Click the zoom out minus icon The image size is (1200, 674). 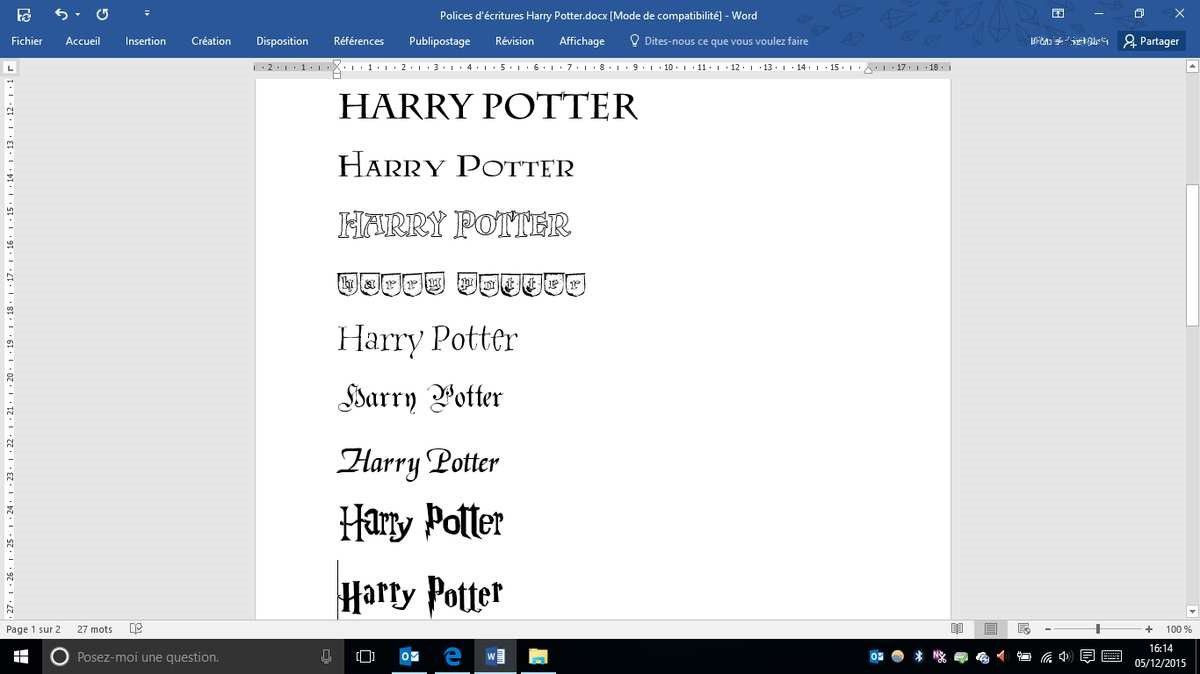coord(1047,629)
